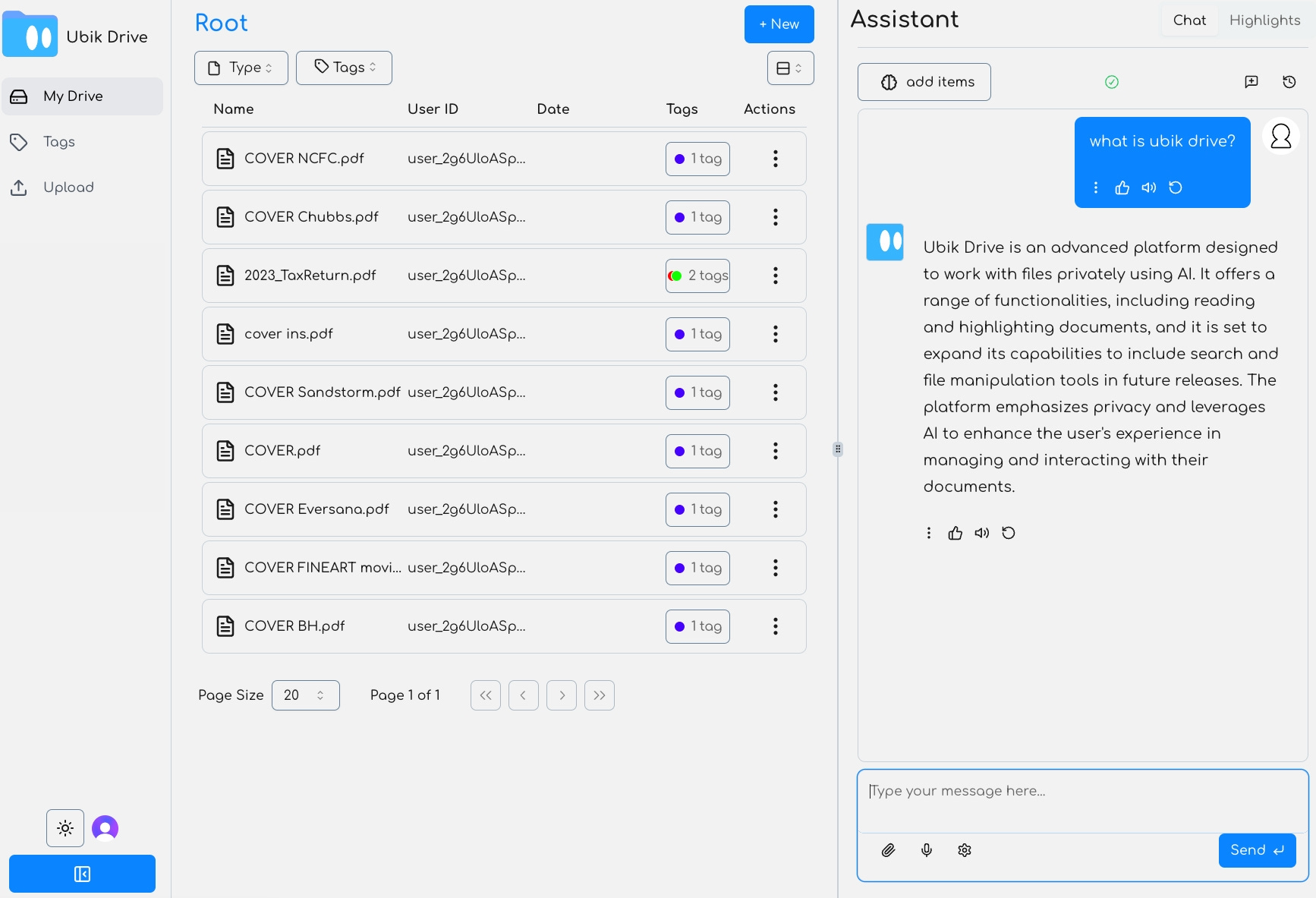The width and height of the screenshot is (1316, 898).
Task: Go to My Drive in sidebar
Action: click(x=82, y=96)
